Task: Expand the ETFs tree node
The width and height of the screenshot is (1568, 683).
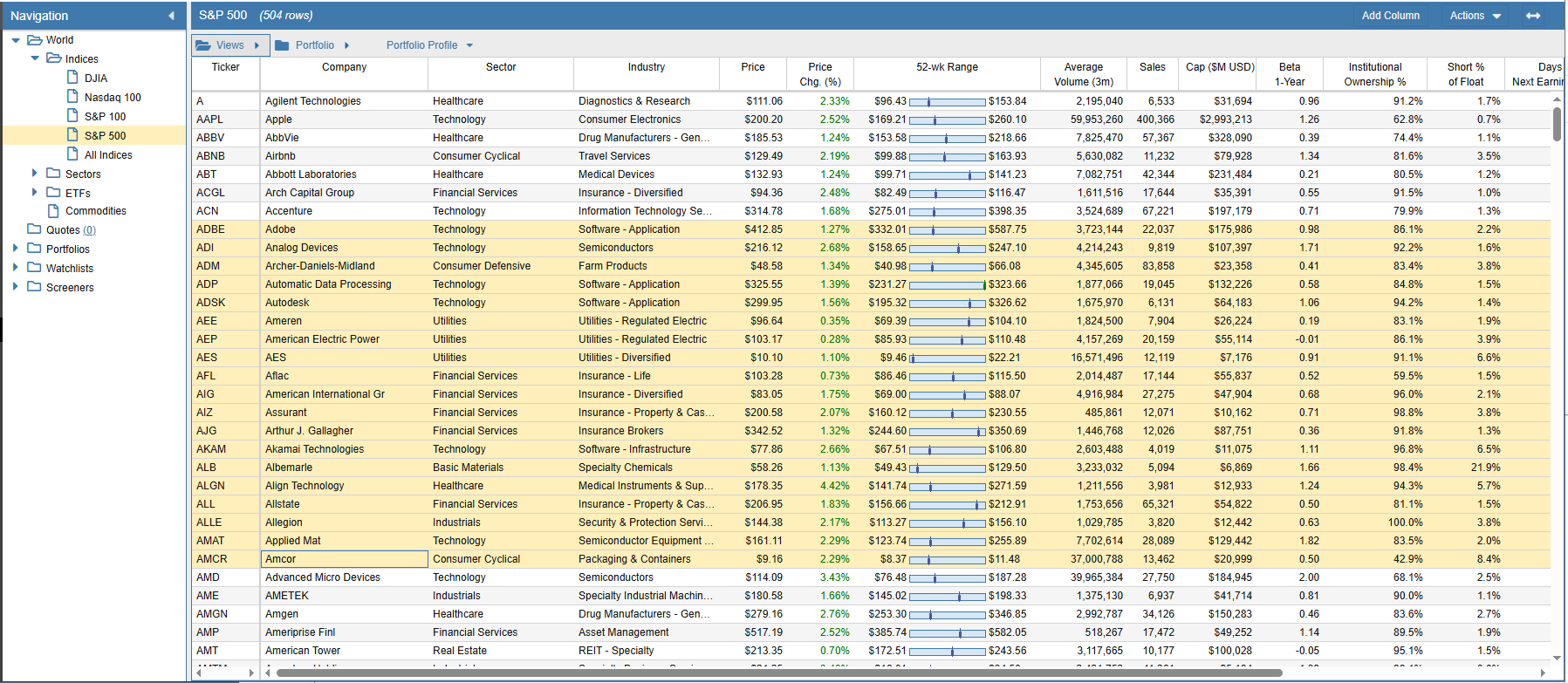Action: click(x=35, y=193)
